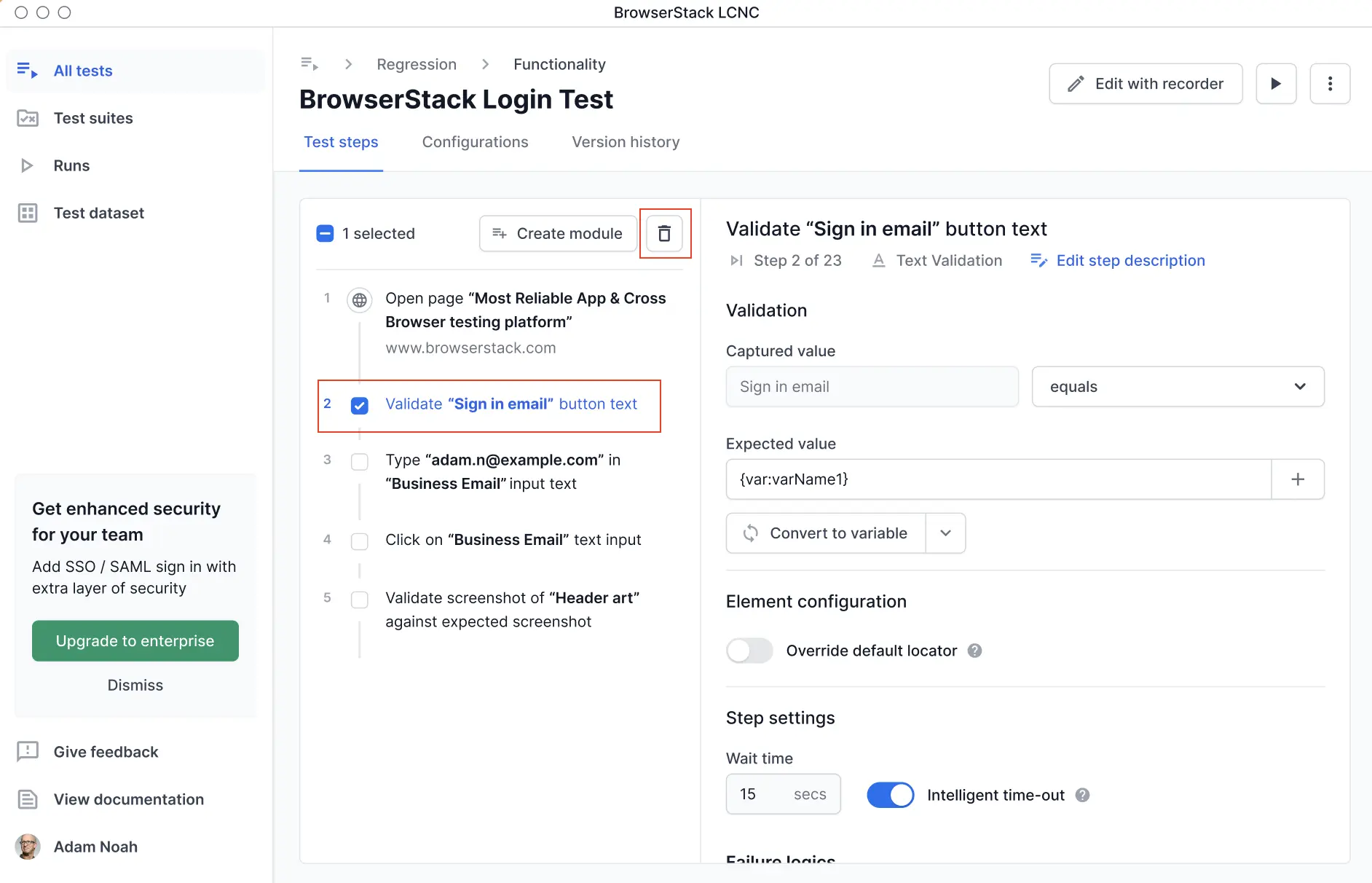Expand the Convert to variable dropdown arrow

coord(945,533)
